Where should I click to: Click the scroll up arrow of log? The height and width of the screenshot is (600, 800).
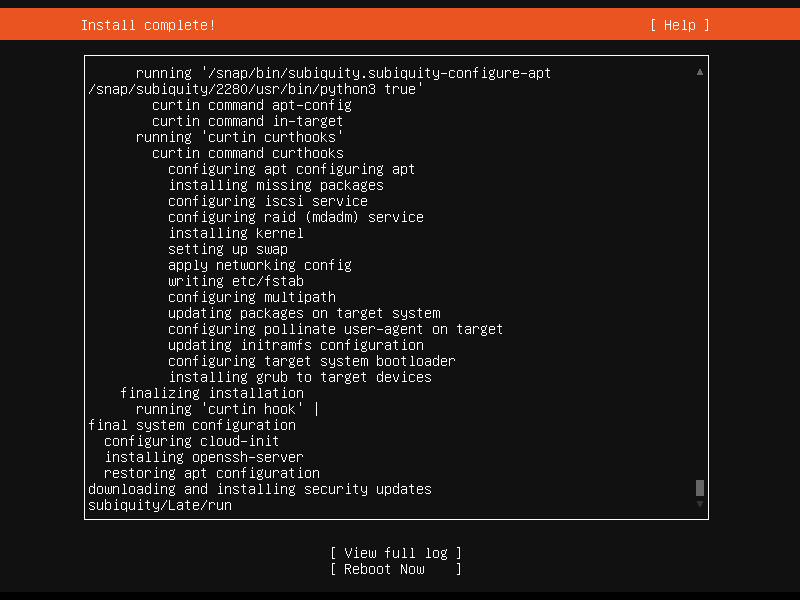tap(700, 72)
